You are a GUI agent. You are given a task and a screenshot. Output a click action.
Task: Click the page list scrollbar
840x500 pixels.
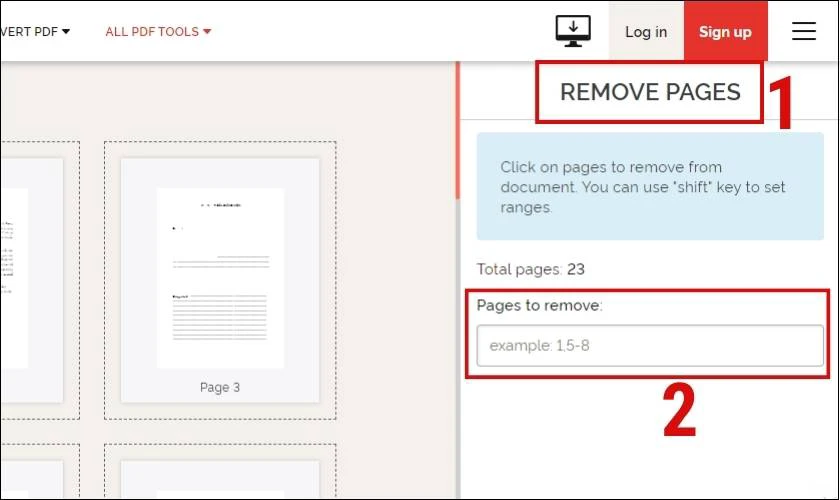[458, 131]
